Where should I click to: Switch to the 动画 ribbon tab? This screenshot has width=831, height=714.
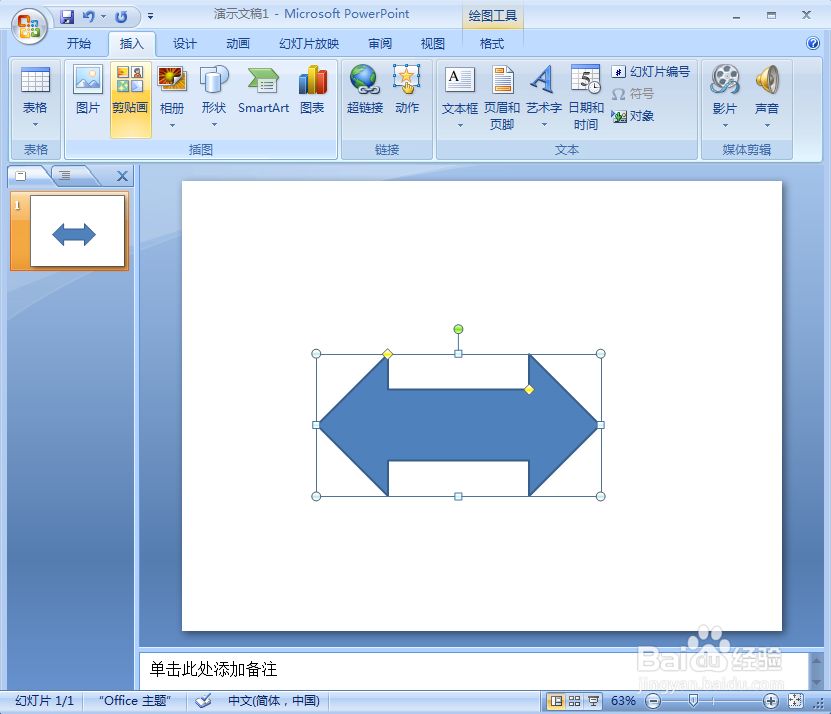[237, 43]
